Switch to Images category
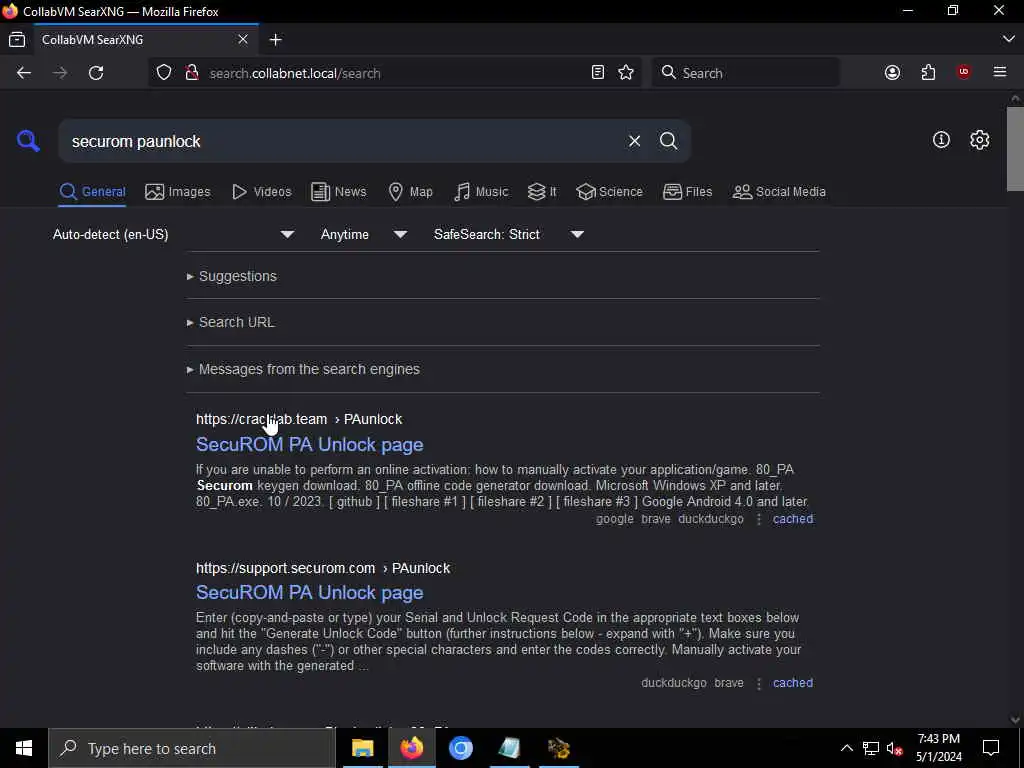The width and height of the screenshot is (1024, 768). pos(178,192)
